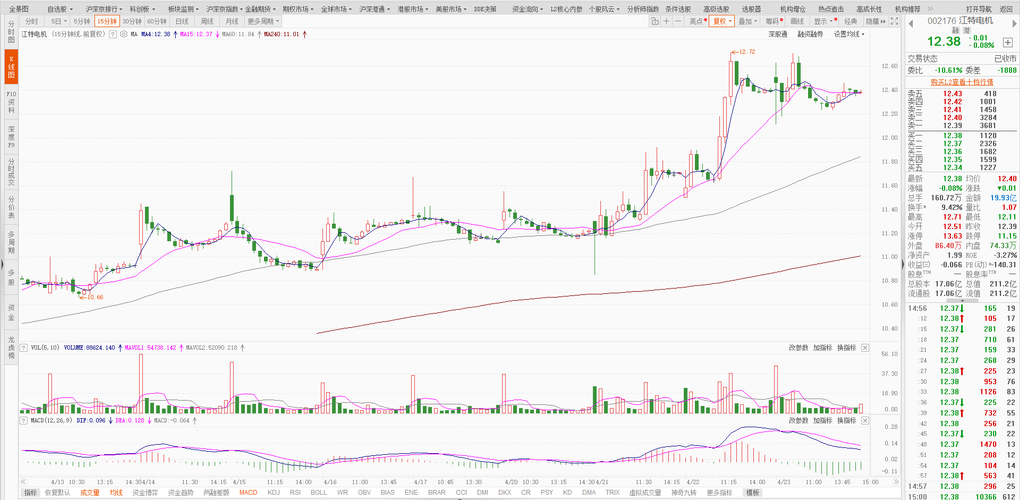Viewport: 1020px width, 500px height.
Task: Open 分价表 in left sidebar
Action: click(12, 208)
